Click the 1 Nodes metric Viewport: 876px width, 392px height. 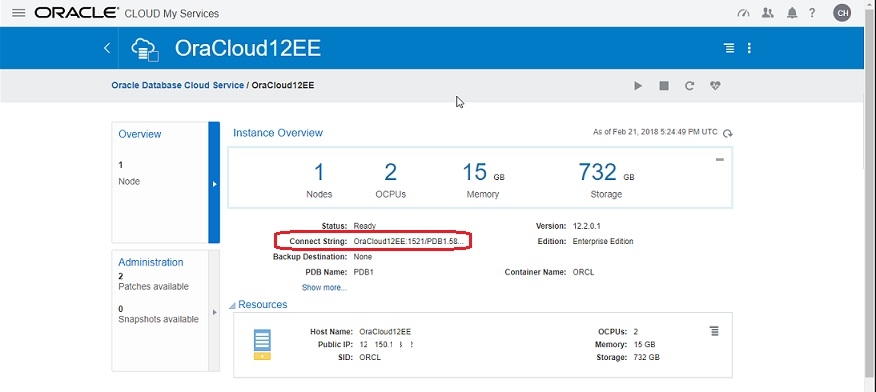coord(319,180)
